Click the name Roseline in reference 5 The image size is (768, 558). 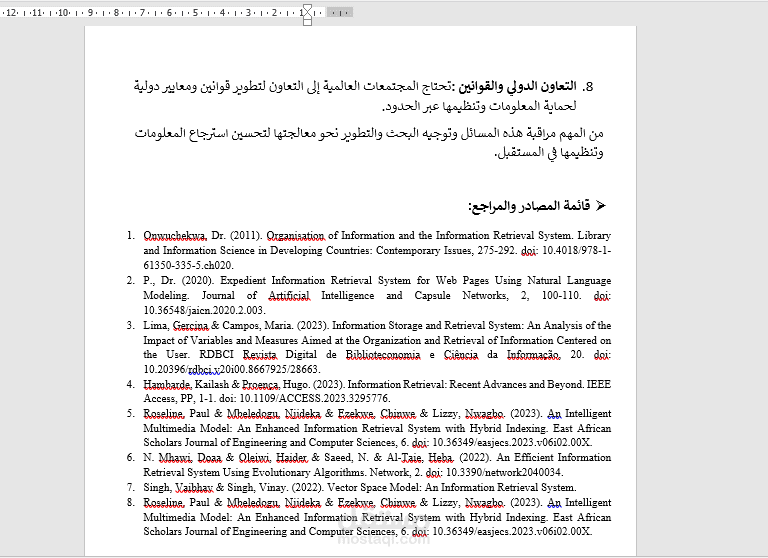click(x=163, y=414)
